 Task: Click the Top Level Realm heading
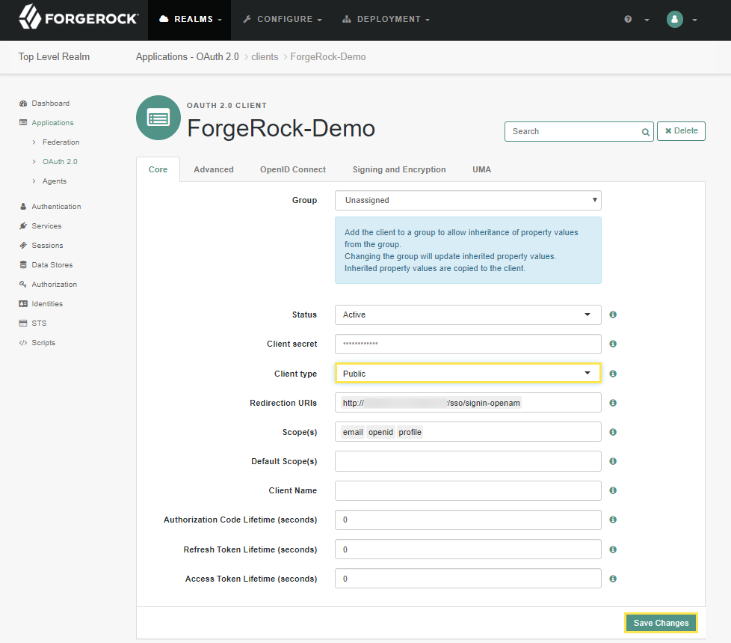[x=54, y=57]
